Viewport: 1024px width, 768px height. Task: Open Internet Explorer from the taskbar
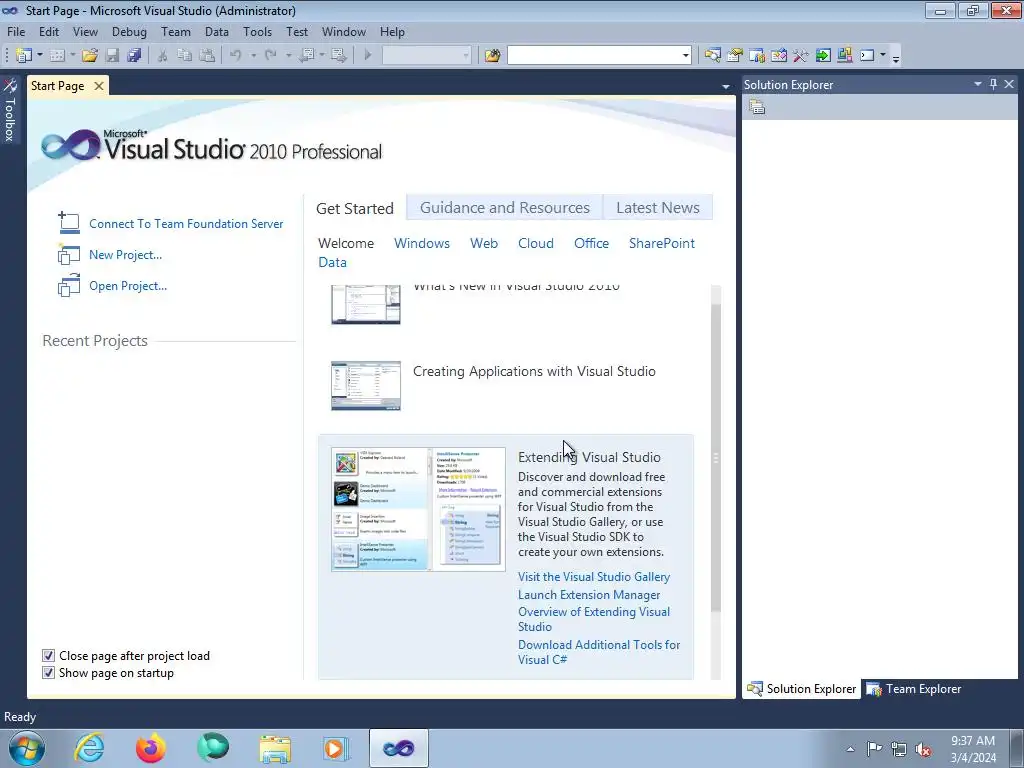pyautogui.click(x=89, y=748)
